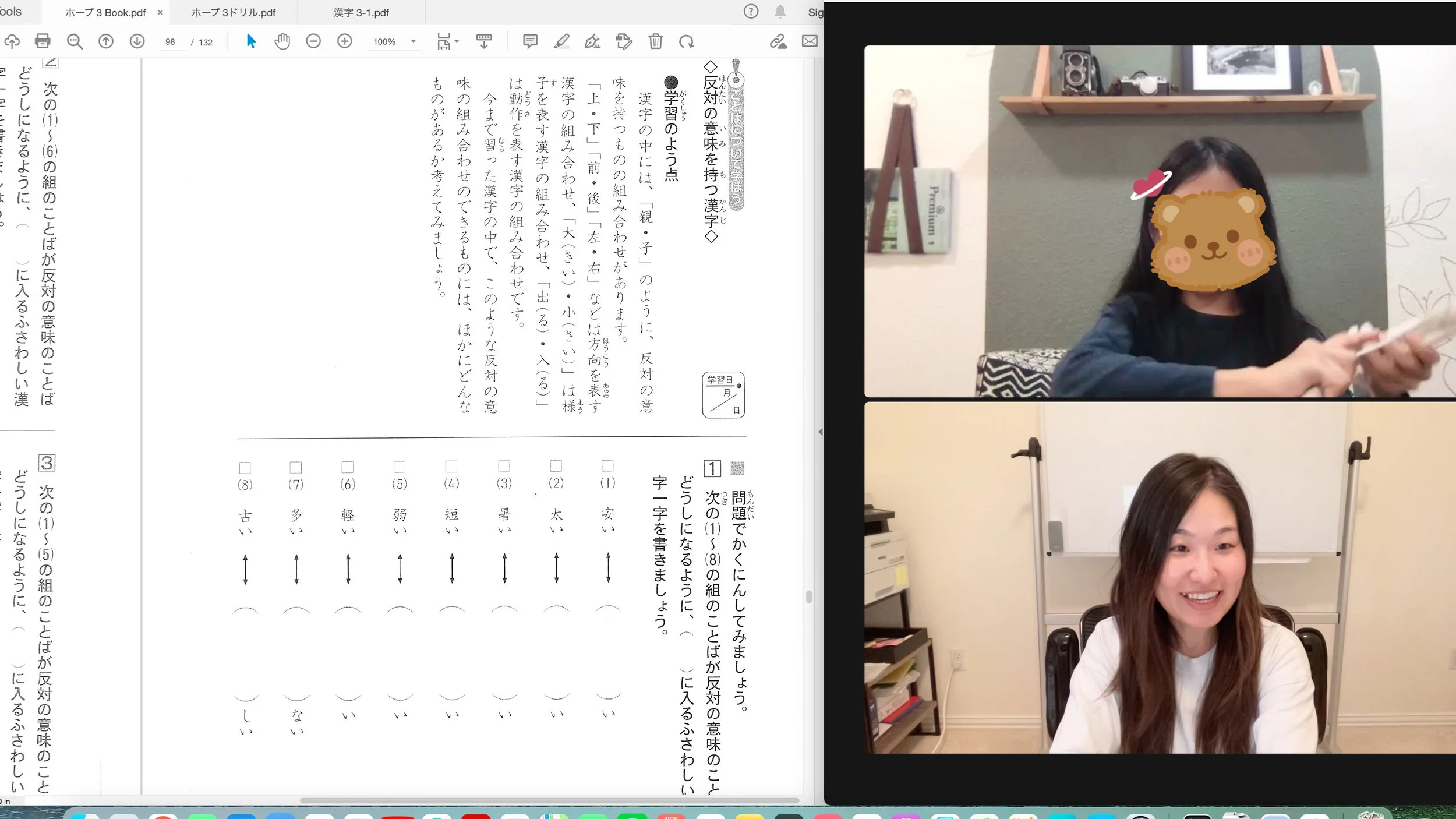Collapse the right pane with side arrow

(820, 432)
